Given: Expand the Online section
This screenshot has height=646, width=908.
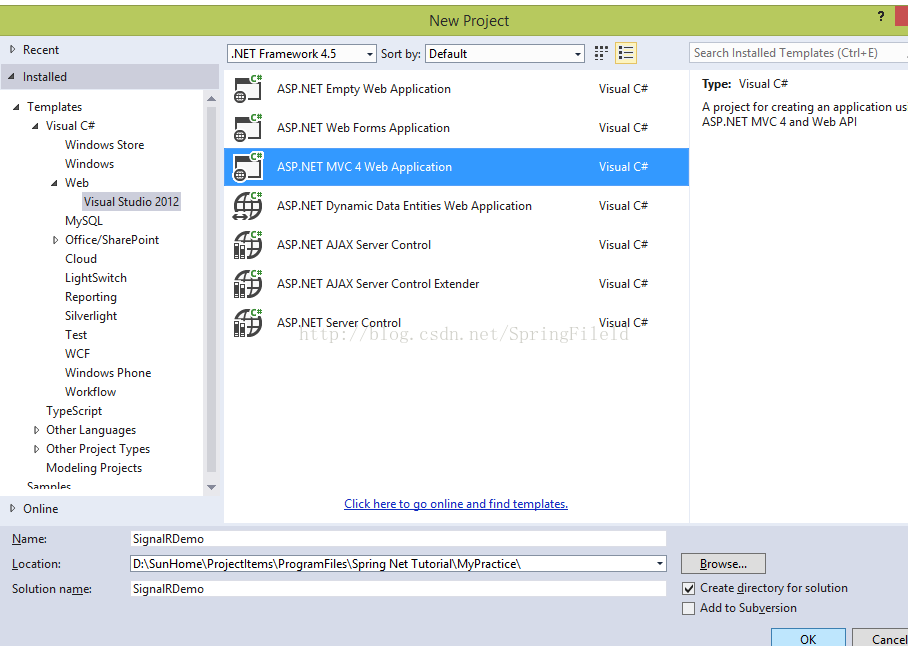Looking at the screenshot, I should (x=12, y=508).
